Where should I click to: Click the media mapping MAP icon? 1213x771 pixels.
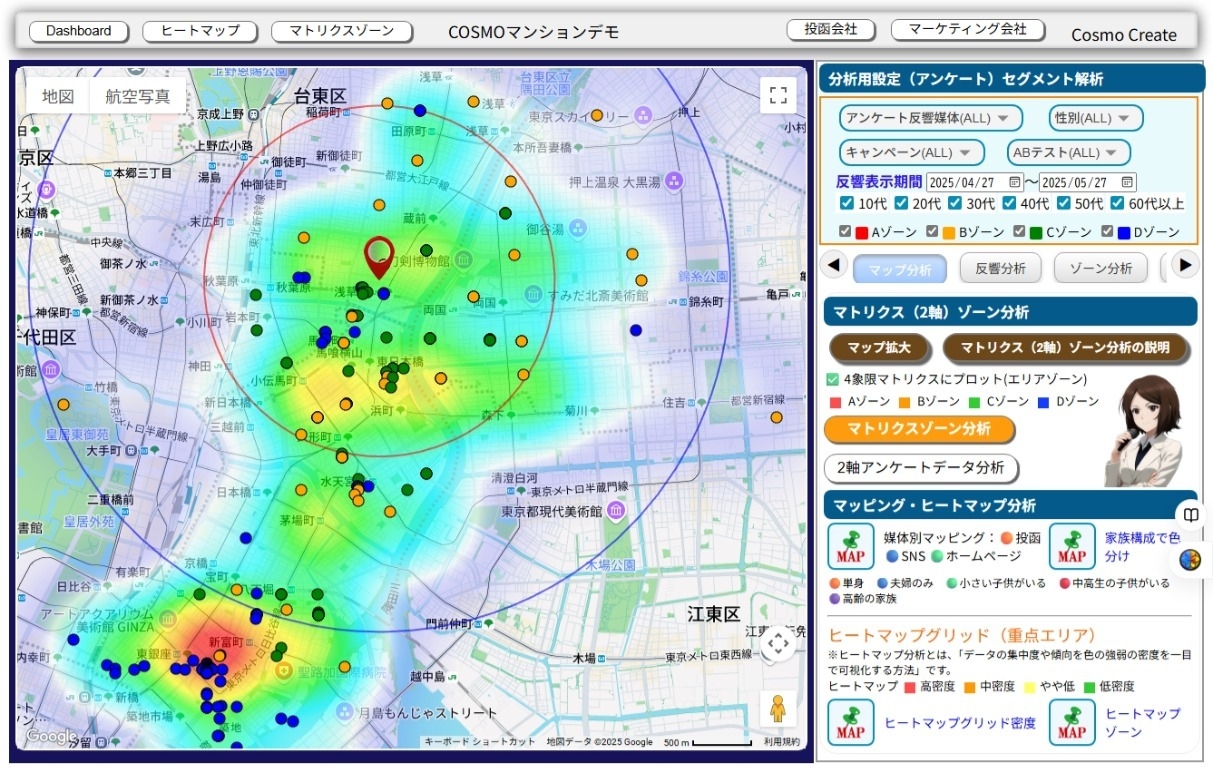click(851, 545)
